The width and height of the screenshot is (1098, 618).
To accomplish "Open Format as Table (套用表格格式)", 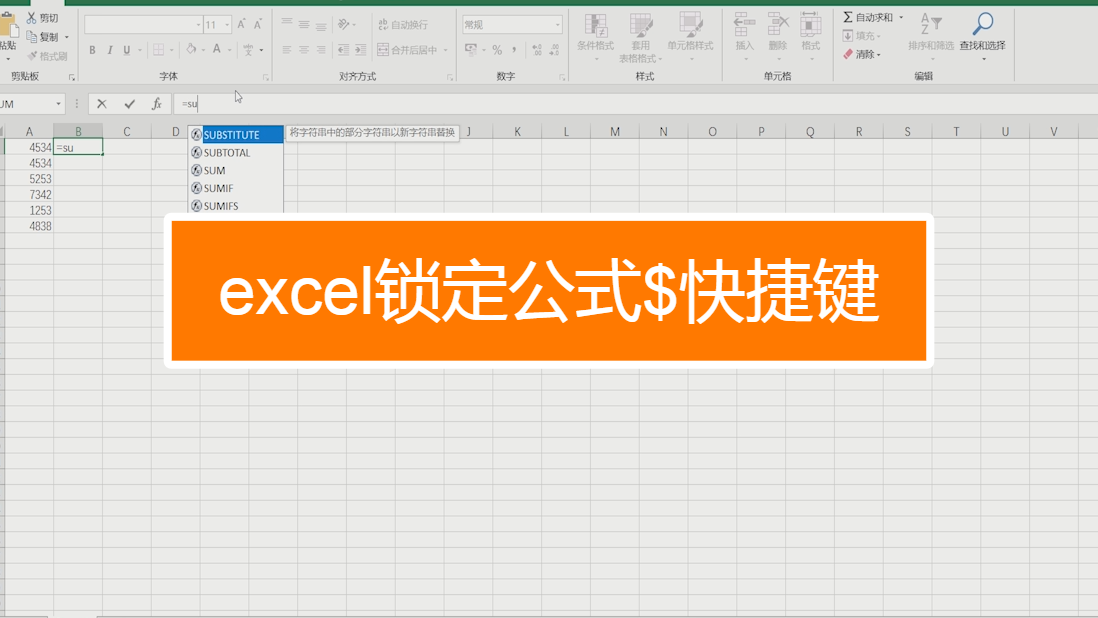I will (x=640, y=38).
